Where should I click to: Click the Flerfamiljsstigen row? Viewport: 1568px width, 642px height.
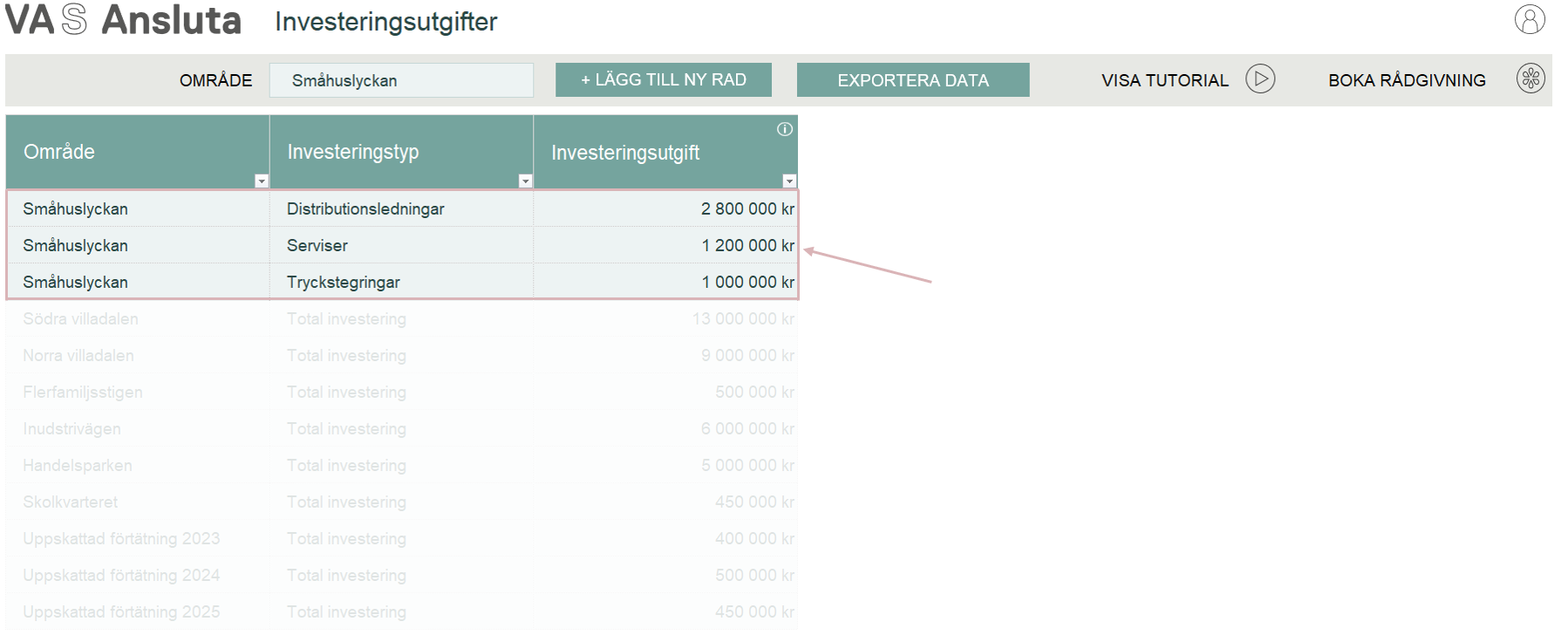tap(402, 392)
